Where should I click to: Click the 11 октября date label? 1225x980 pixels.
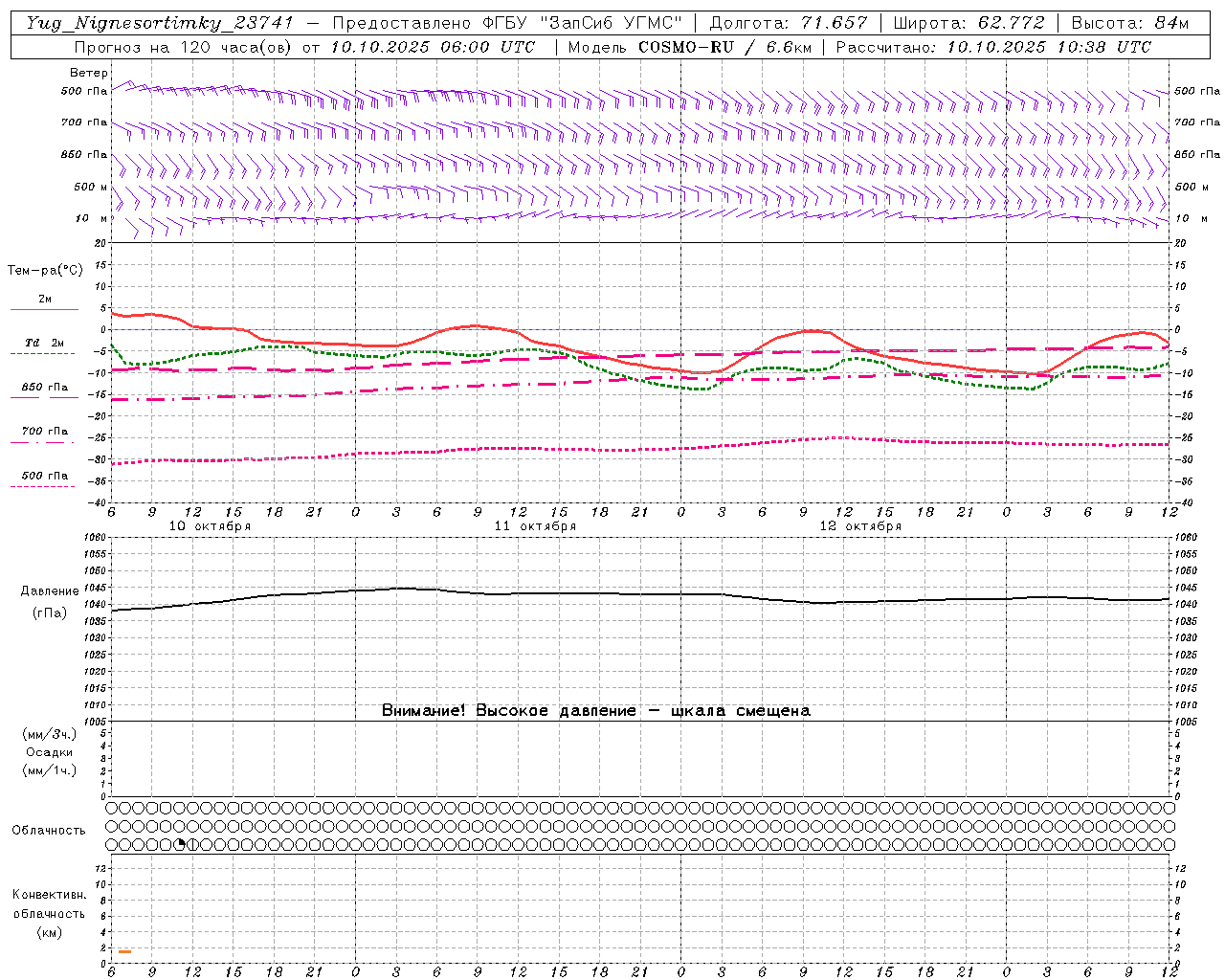coord(535,526)
